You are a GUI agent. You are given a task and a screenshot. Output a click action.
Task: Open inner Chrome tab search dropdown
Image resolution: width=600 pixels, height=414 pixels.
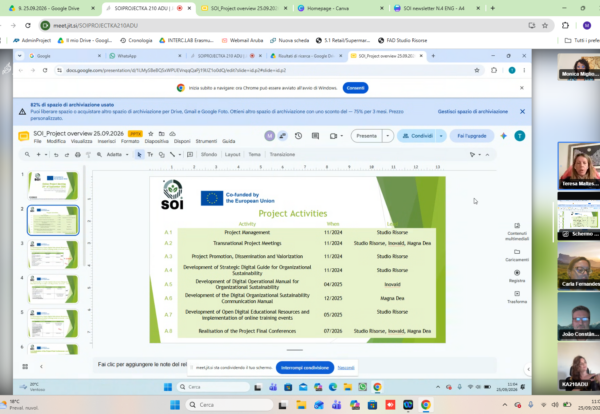coord(20,56)
